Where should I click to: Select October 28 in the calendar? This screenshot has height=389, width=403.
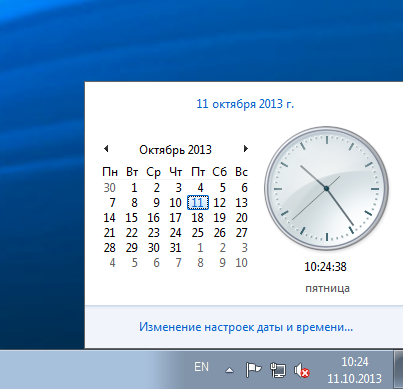point(110,248)
